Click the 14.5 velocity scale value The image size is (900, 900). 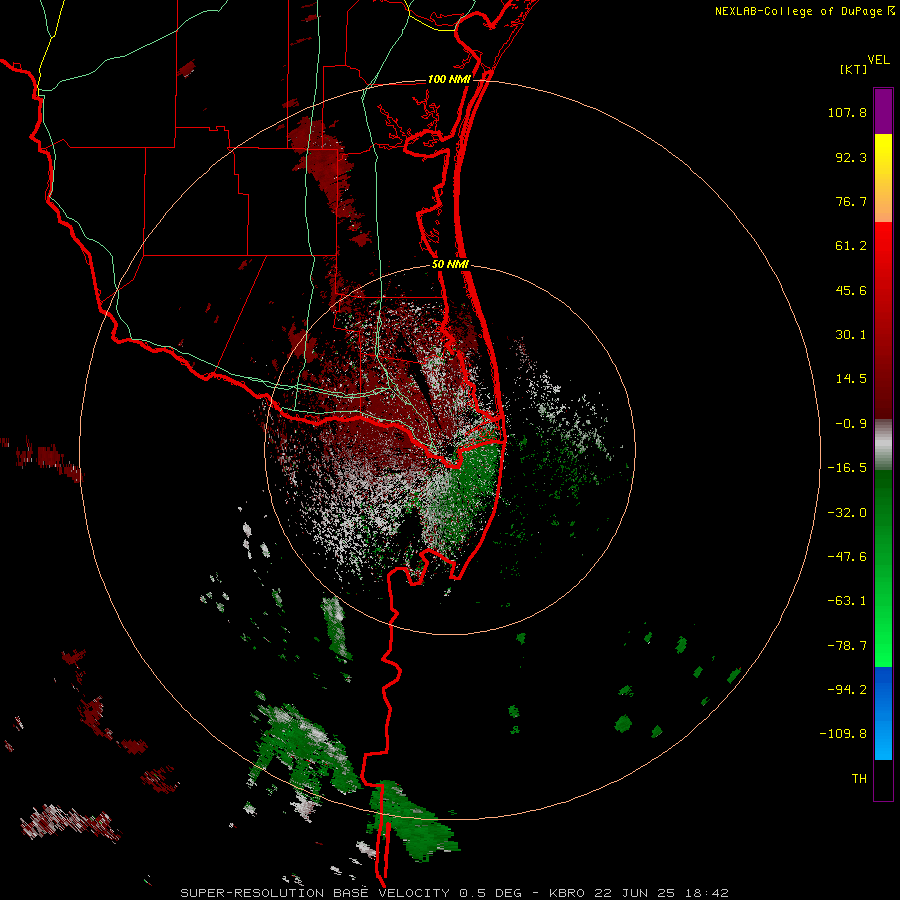[851, 379]
